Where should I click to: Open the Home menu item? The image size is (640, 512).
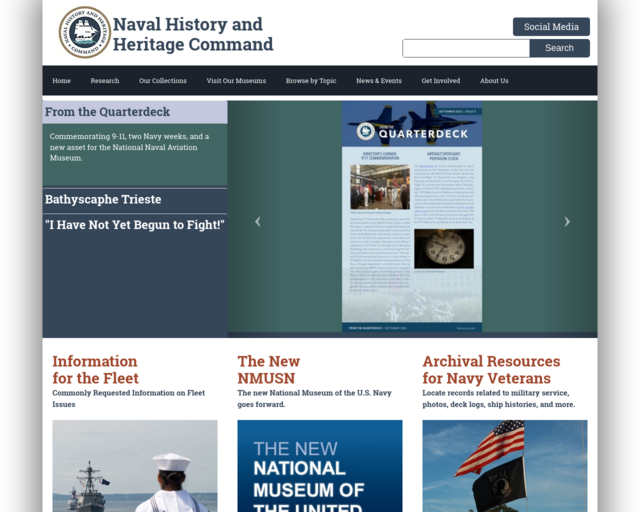[x=62, y=81]
